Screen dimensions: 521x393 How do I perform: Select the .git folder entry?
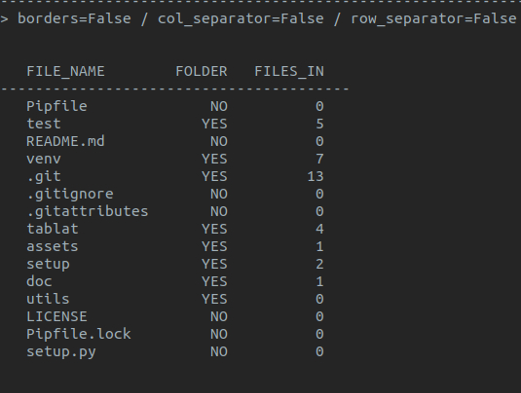(x=43, y=177)
